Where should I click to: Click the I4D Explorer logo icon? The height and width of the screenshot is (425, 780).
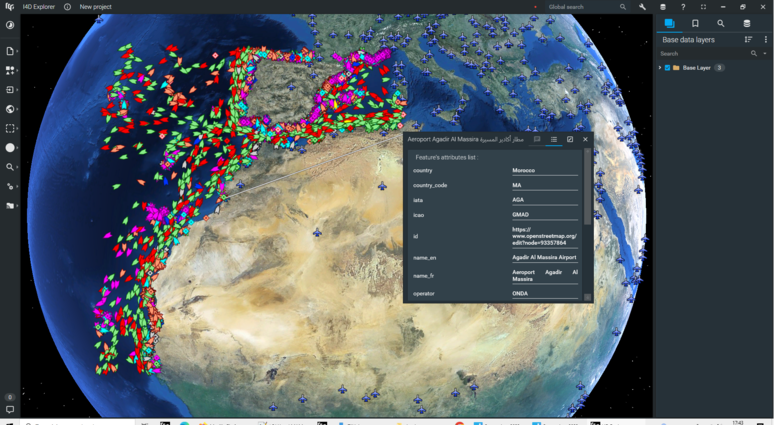9,6
